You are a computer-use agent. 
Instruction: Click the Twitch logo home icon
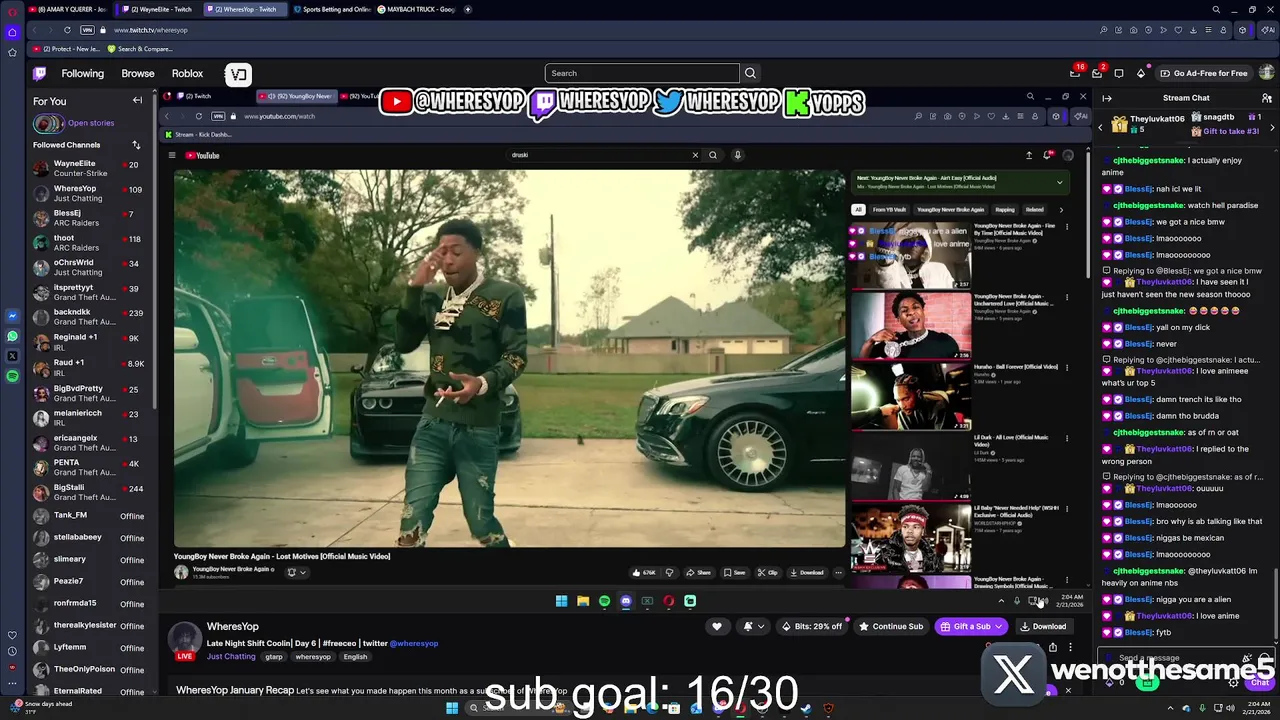point(40,73)
